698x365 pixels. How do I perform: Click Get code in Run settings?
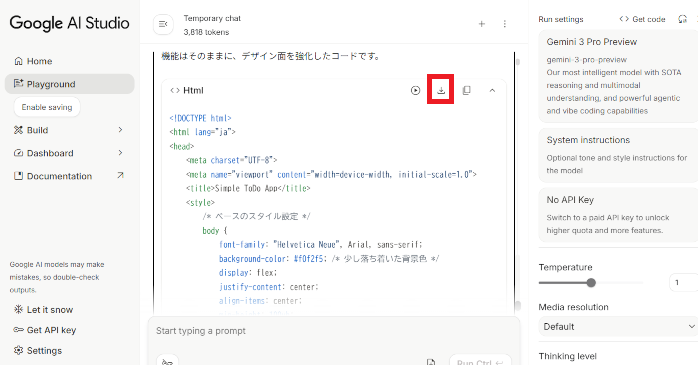point(642,19)
